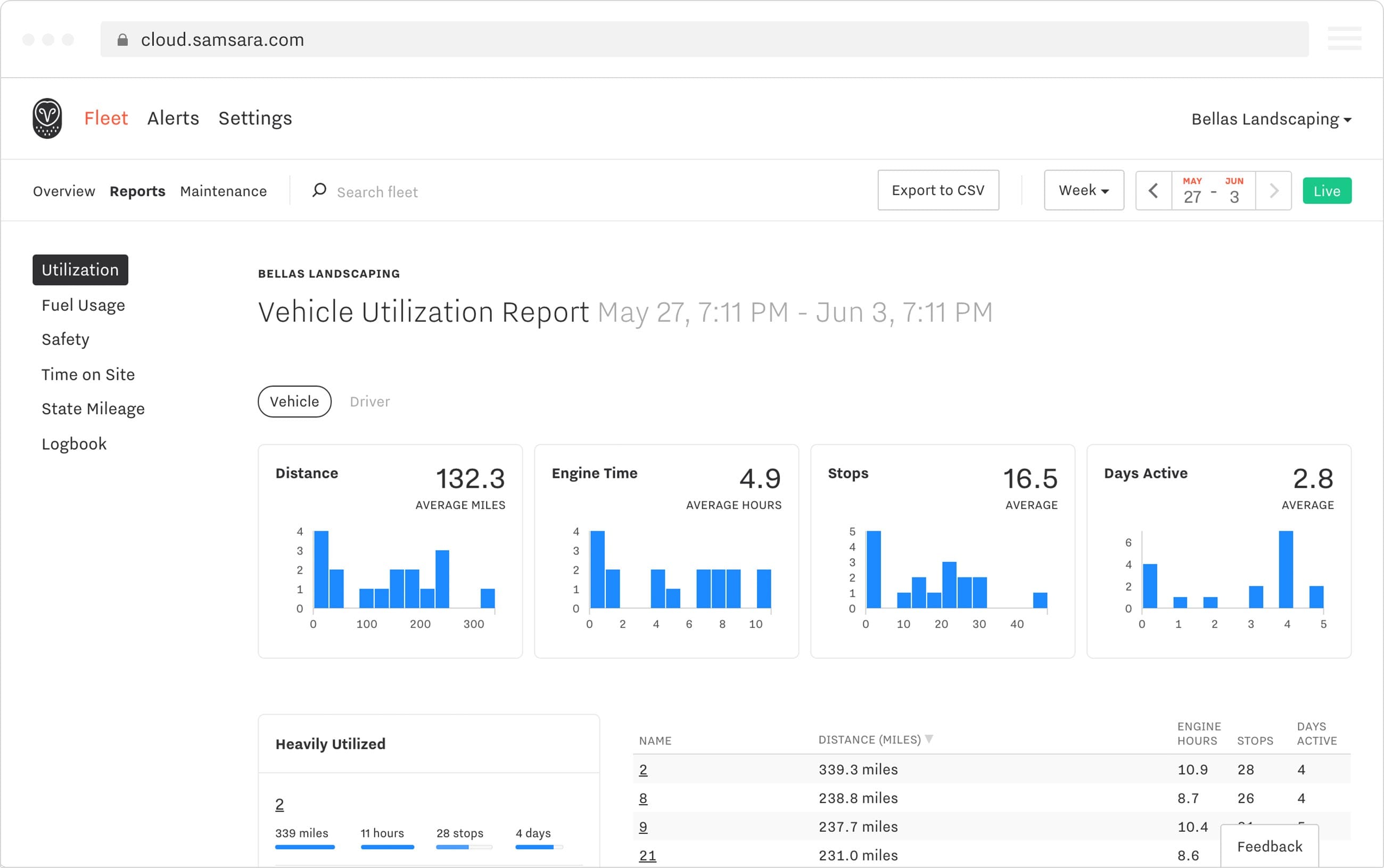1384x868 pixels.
Task: Click the 4 days progress bar
Action: click(x=539, y=847)
